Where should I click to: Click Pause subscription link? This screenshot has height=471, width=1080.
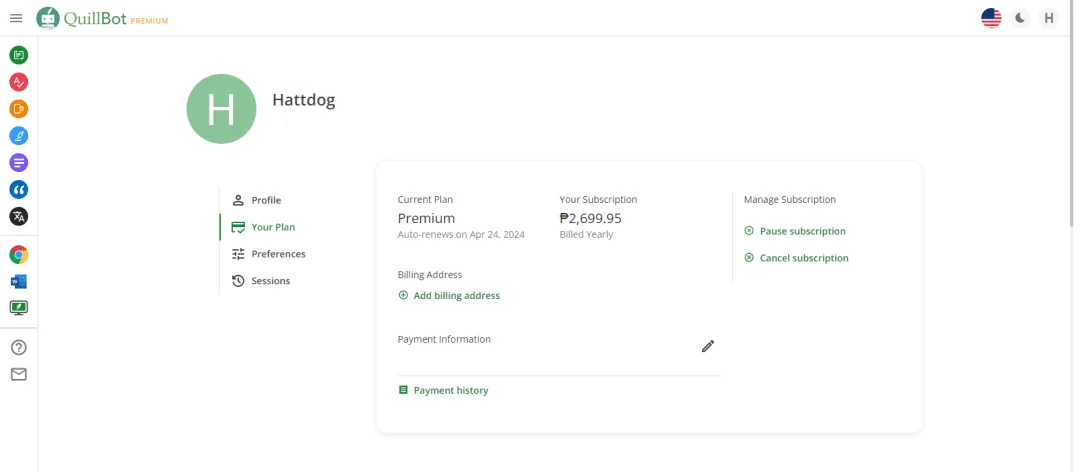pos(795,231)
